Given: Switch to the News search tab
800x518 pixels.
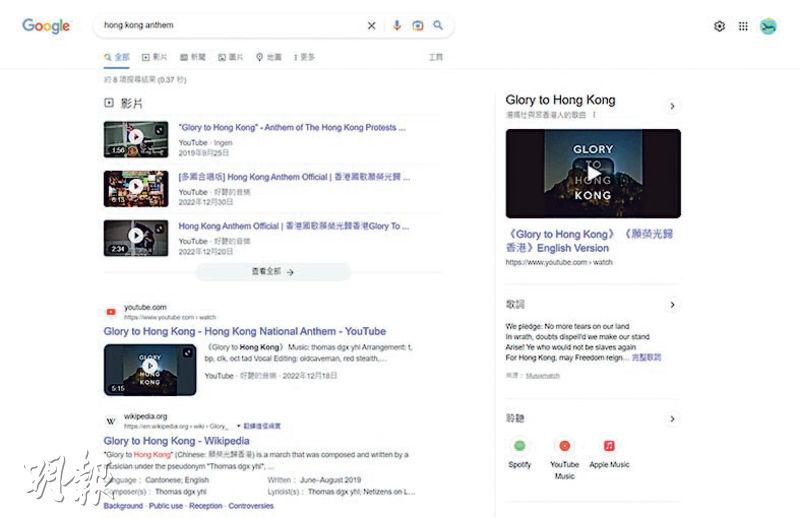Looking at the screenshot, I should [x=194, y=58].
